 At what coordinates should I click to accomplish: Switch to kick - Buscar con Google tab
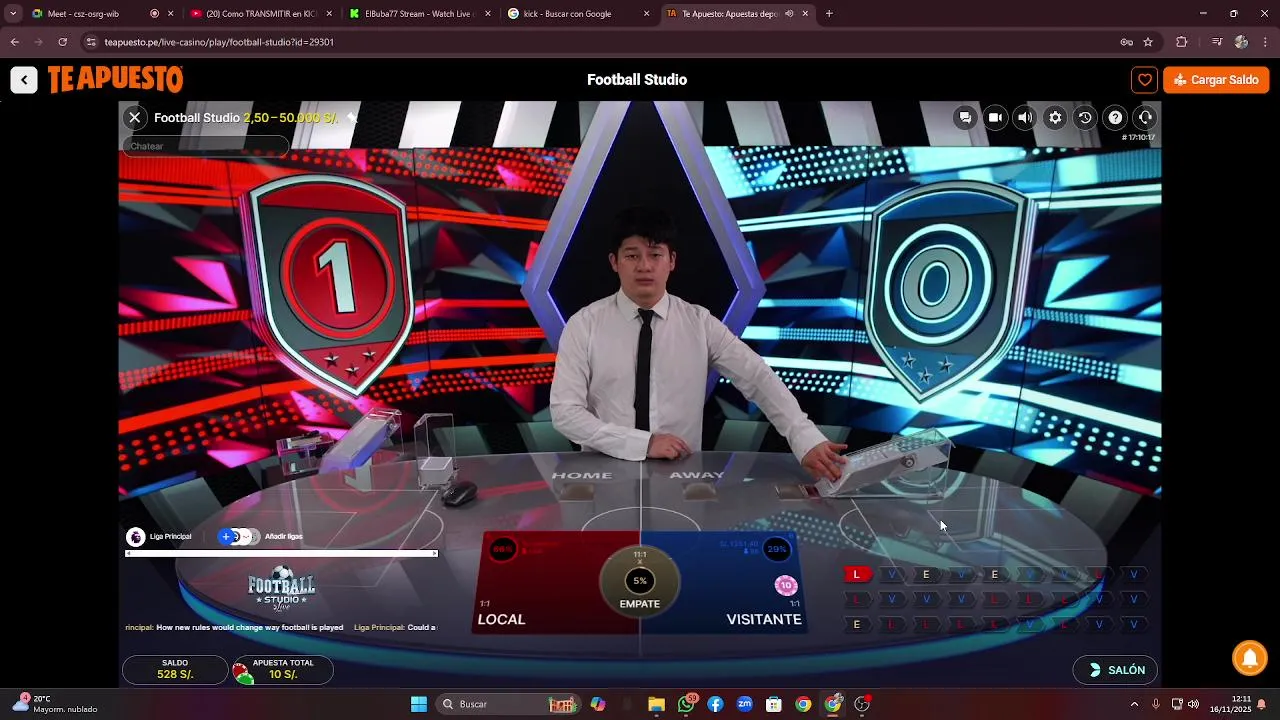click(577, 14)
